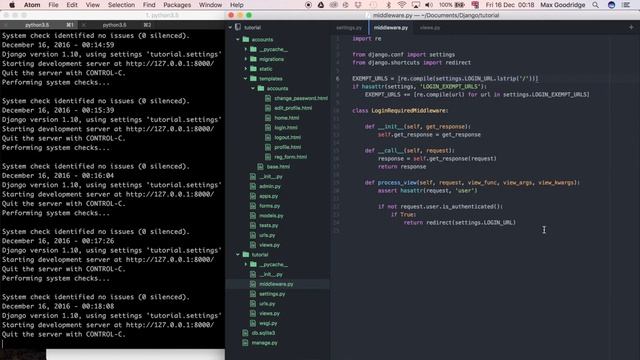This screenshot has width=640, height=360.
Task: Collapse the tutorial project root chevron
Action: pyautogui.click(x=230, y=27)
